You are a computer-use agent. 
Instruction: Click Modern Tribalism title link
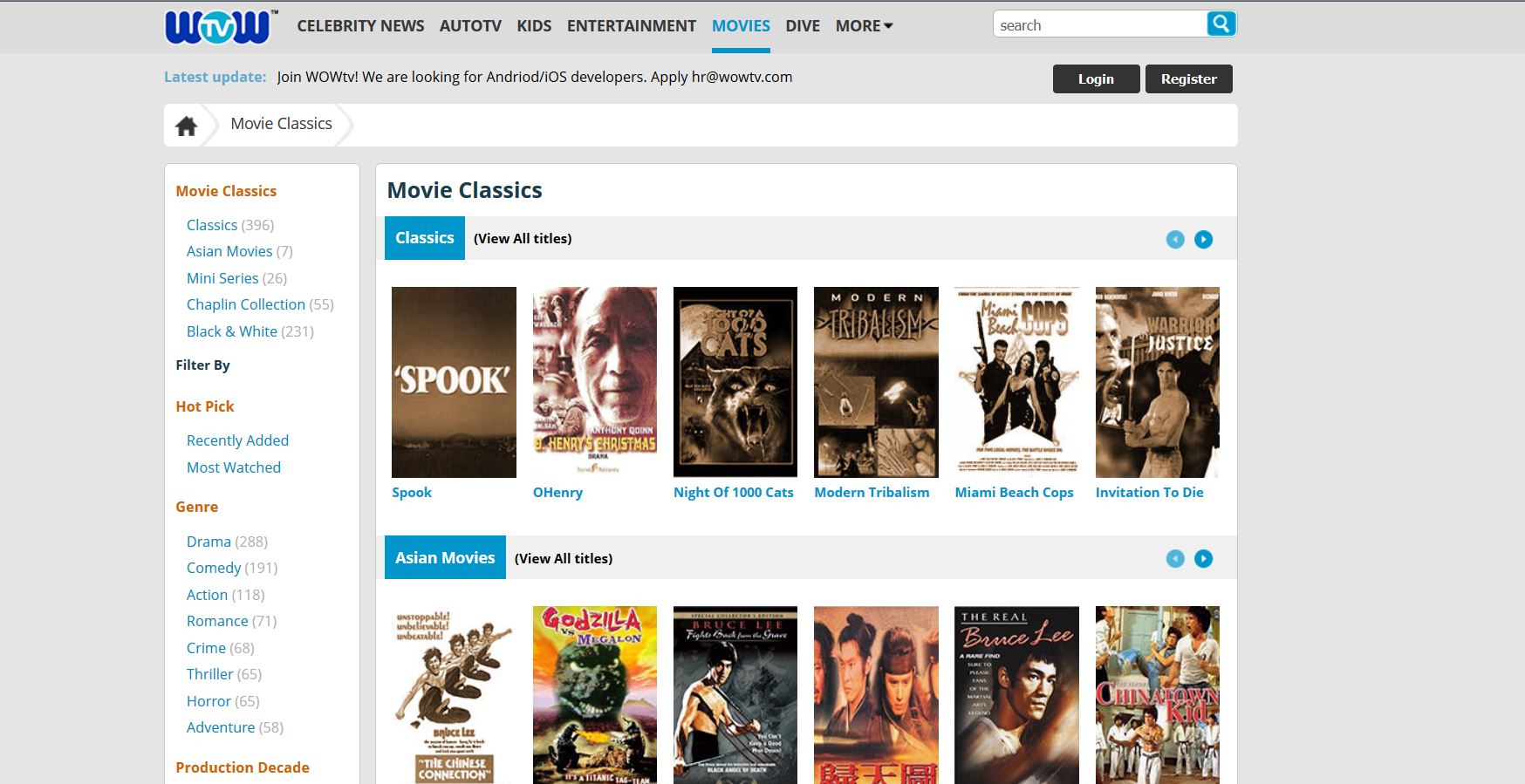click(872, 493)
